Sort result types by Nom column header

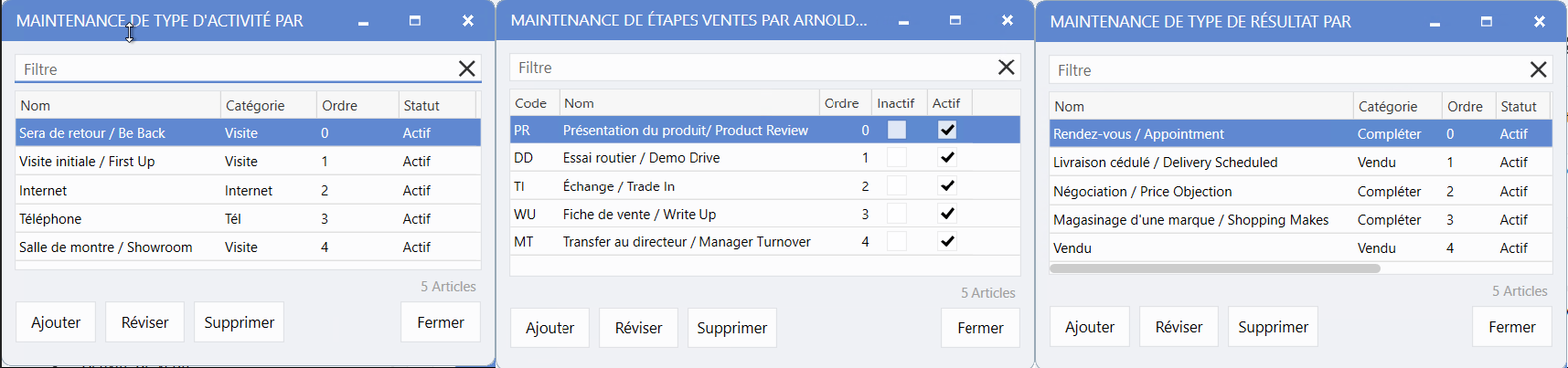click(1069, 107)
